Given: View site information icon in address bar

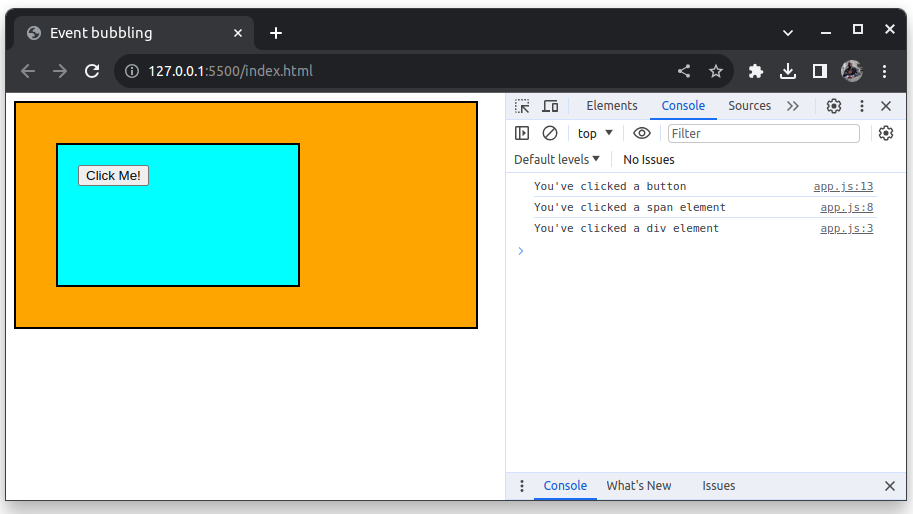Looking at the screenshot, I should [132, 71].
